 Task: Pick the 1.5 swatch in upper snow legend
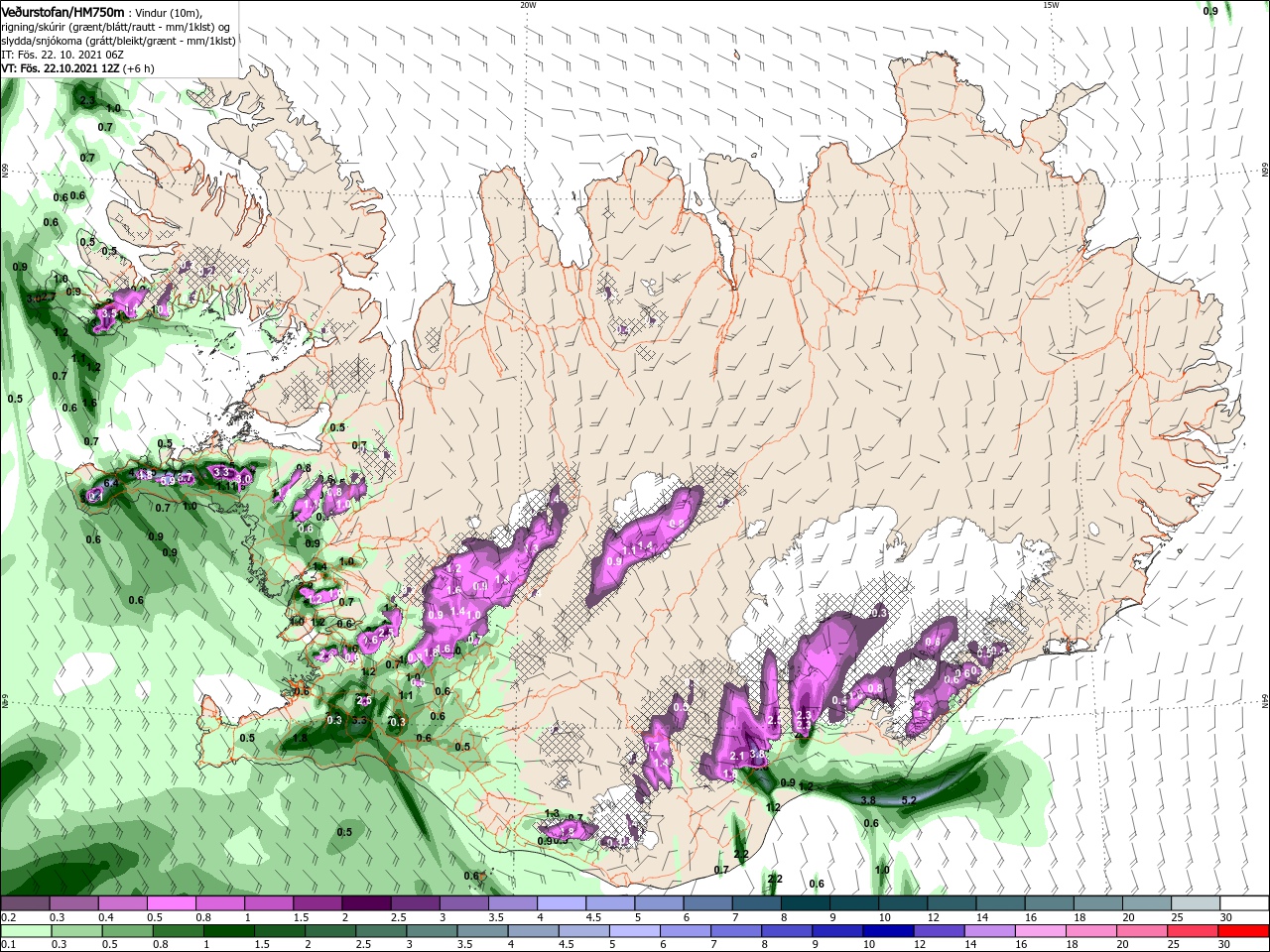[317, 903]
